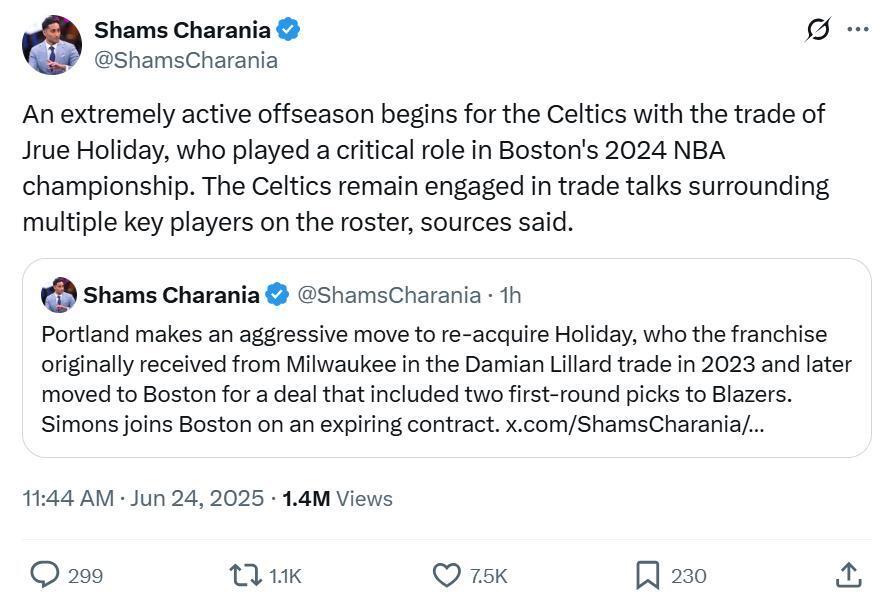Click the 1.1K reposts count
Screen dimensions: 892x600
click(x=285, y=576)
